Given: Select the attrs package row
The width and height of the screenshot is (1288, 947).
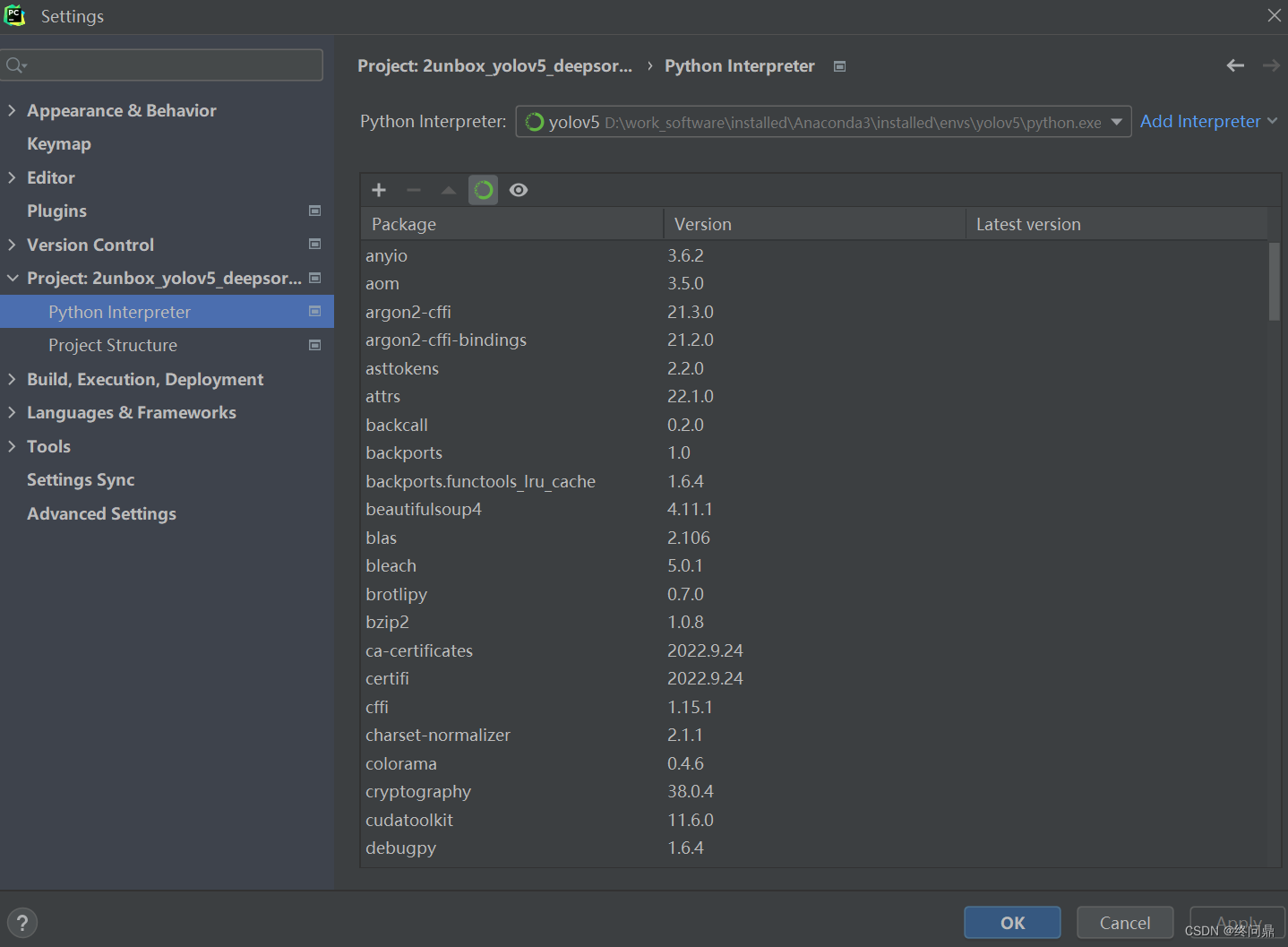Looking at the screenshot, I should coord(814,397).
